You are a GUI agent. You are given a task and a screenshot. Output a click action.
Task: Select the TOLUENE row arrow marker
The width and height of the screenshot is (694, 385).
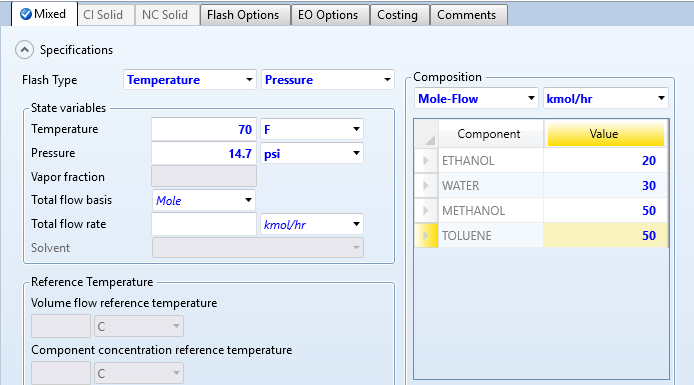click(426, 235)
